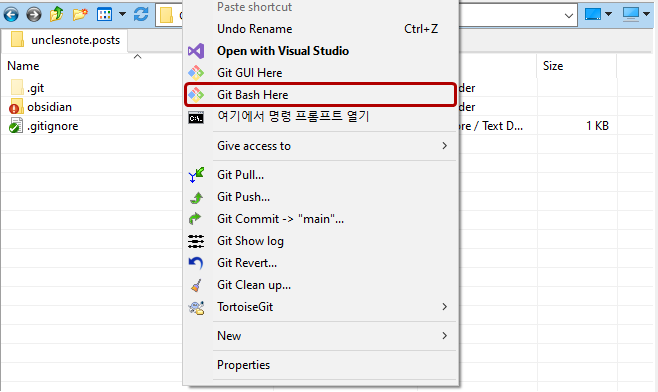The image size is (658, 392).
Task: Open the view layout grid icon
Action: (104, 15)
